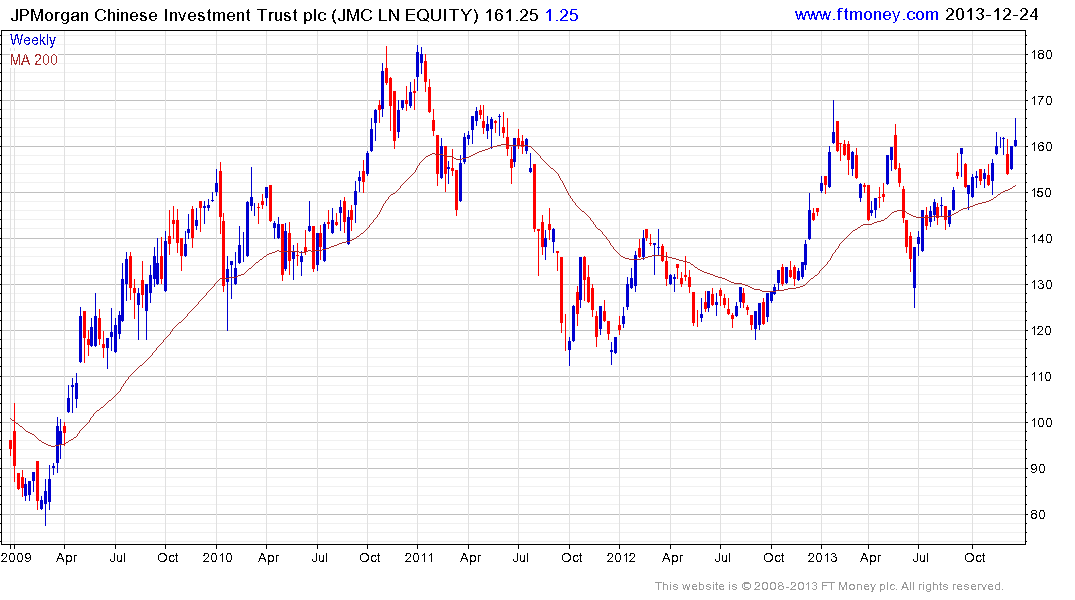Click the 2009 year axis label
1075x600 pixels.
16,557
